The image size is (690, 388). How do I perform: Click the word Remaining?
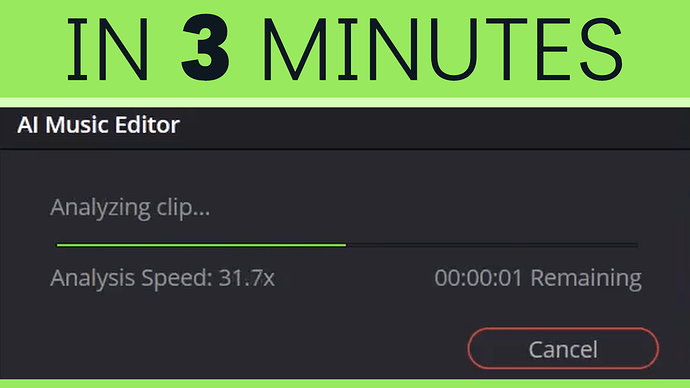pyautogui.click(x=586, y=279)
